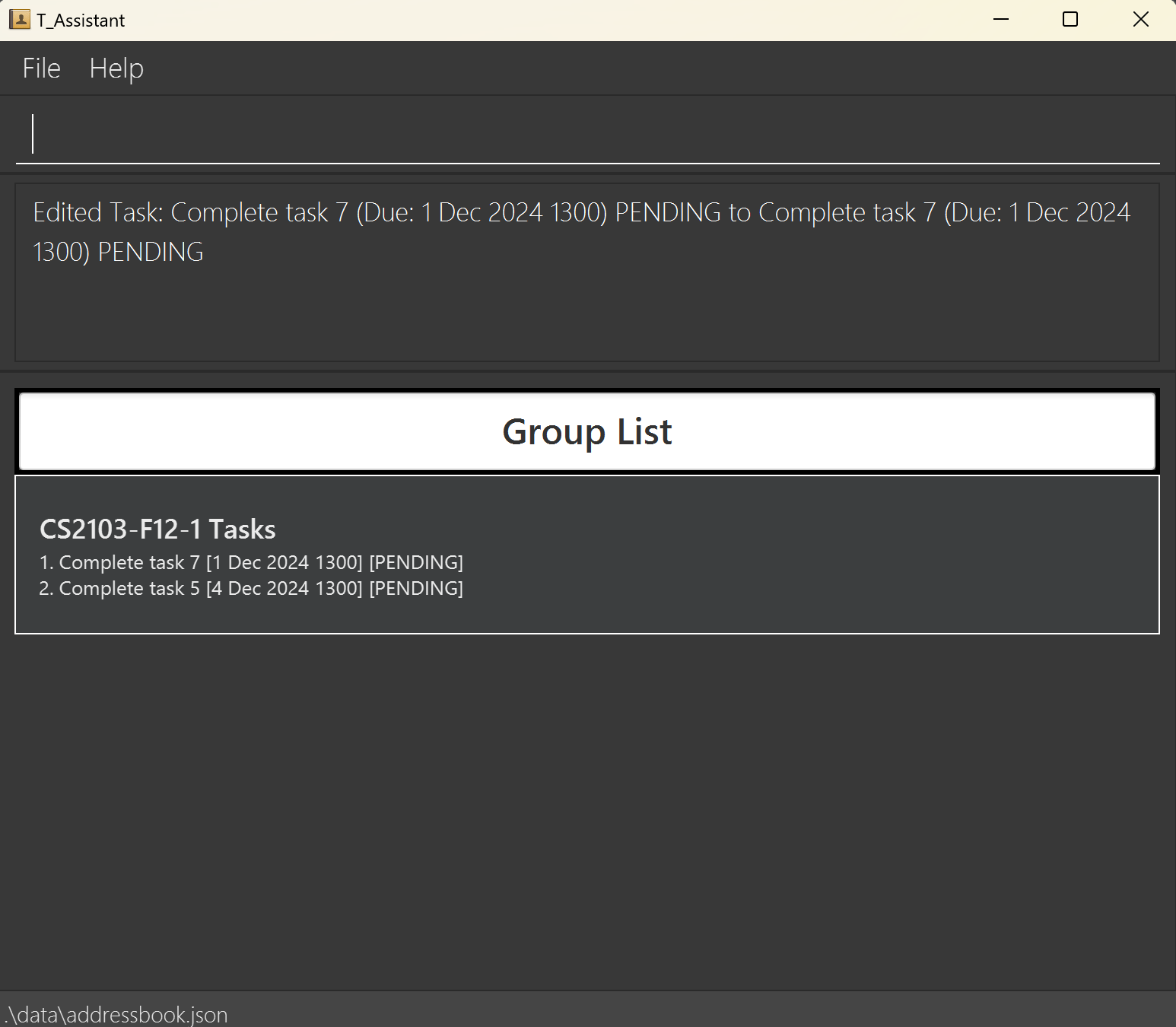1176x1027 pixels.
Task: Click the '4 Dec 2024 1300' deadline
Action: pos(284,589)
